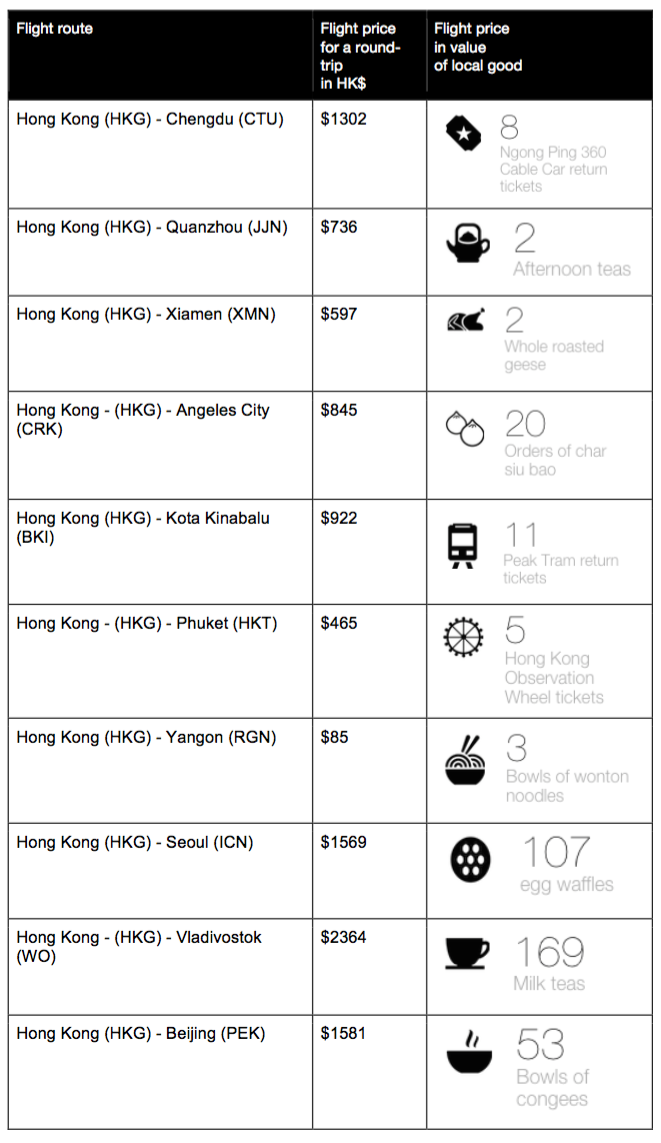Click the wonton noodles bowl icon
This screenshot has width=661, height=1143.
(x=465, y=760)
